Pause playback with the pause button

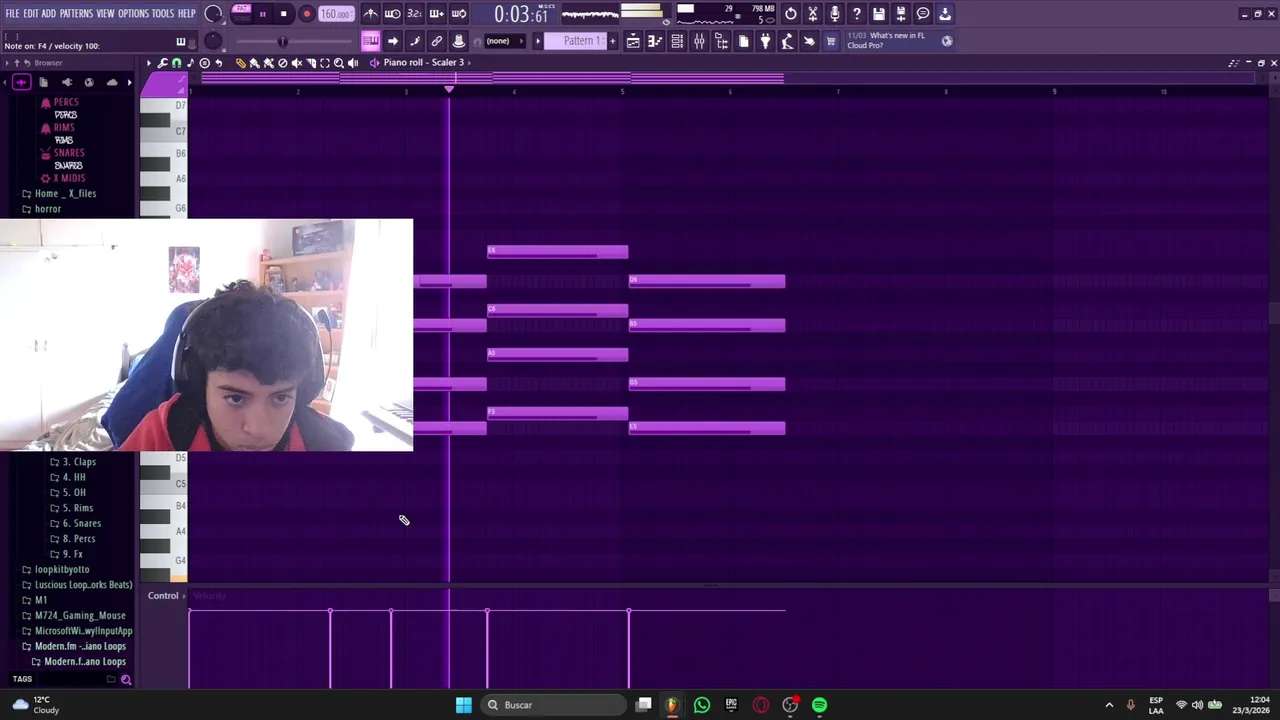coord(263,14)
